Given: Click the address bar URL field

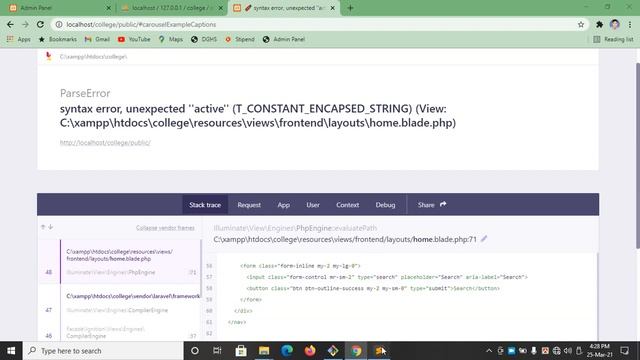Looking at the screenshot, I should (318, 24).
